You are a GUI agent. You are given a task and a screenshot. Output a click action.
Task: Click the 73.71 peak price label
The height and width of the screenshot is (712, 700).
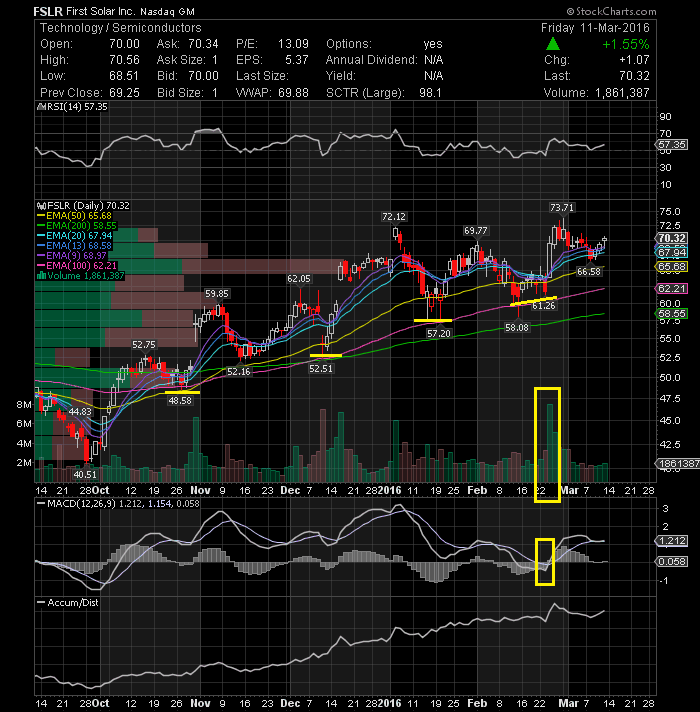click(562, 208)
